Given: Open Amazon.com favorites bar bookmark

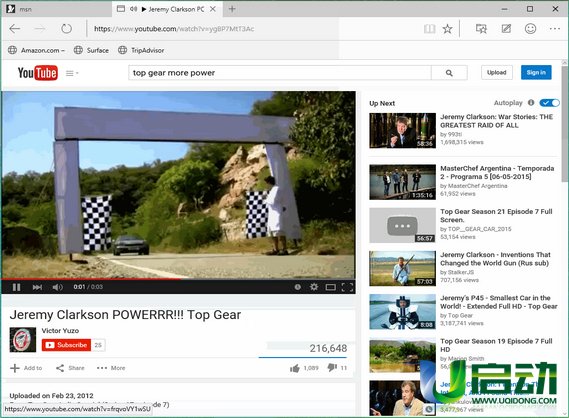Looking at the screenshot, I should [x=36, y=50].
